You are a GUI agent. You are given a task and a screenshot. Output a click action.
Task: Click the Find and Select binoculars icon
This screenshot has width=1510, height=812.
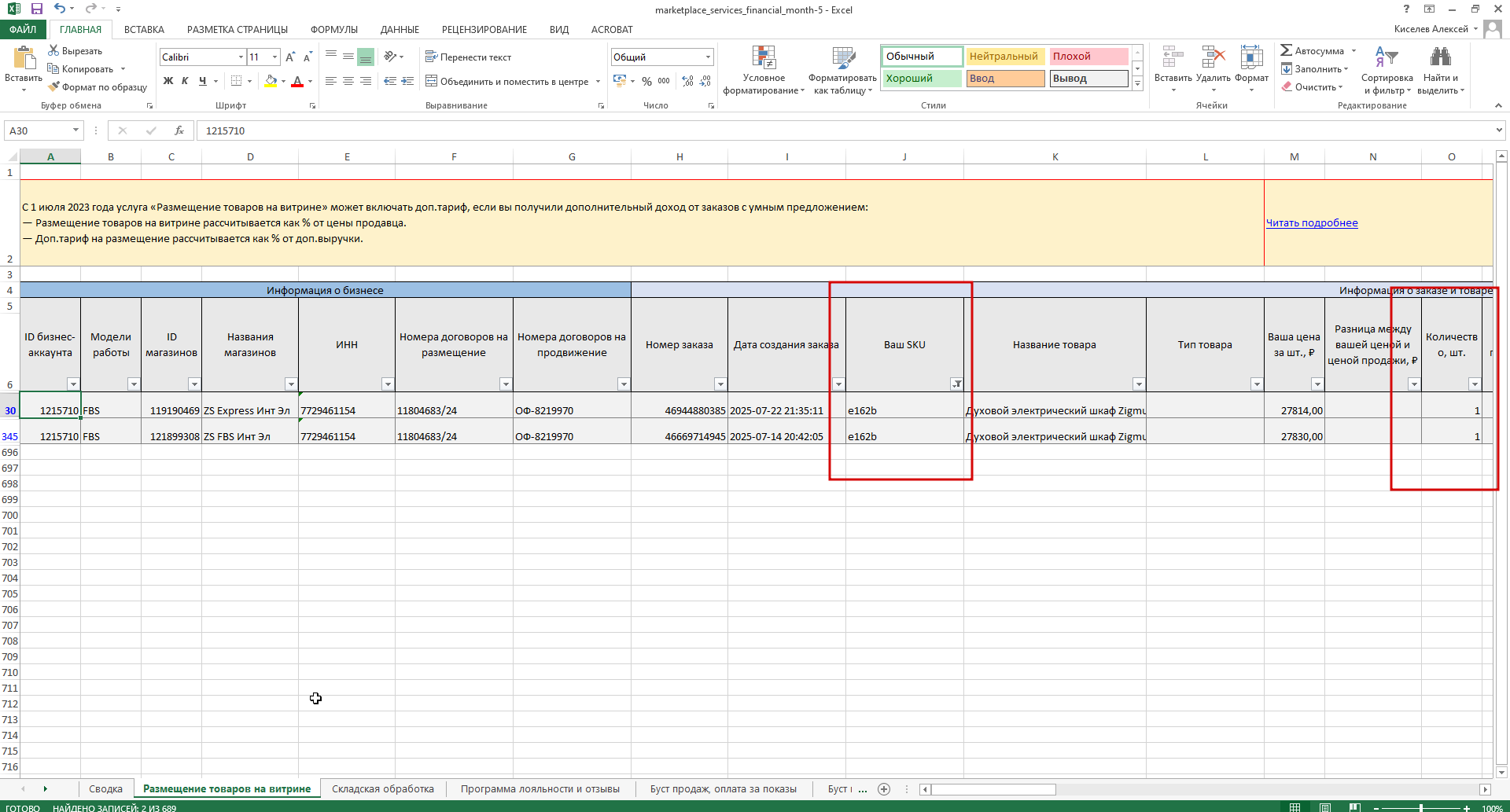point(1441,57)
